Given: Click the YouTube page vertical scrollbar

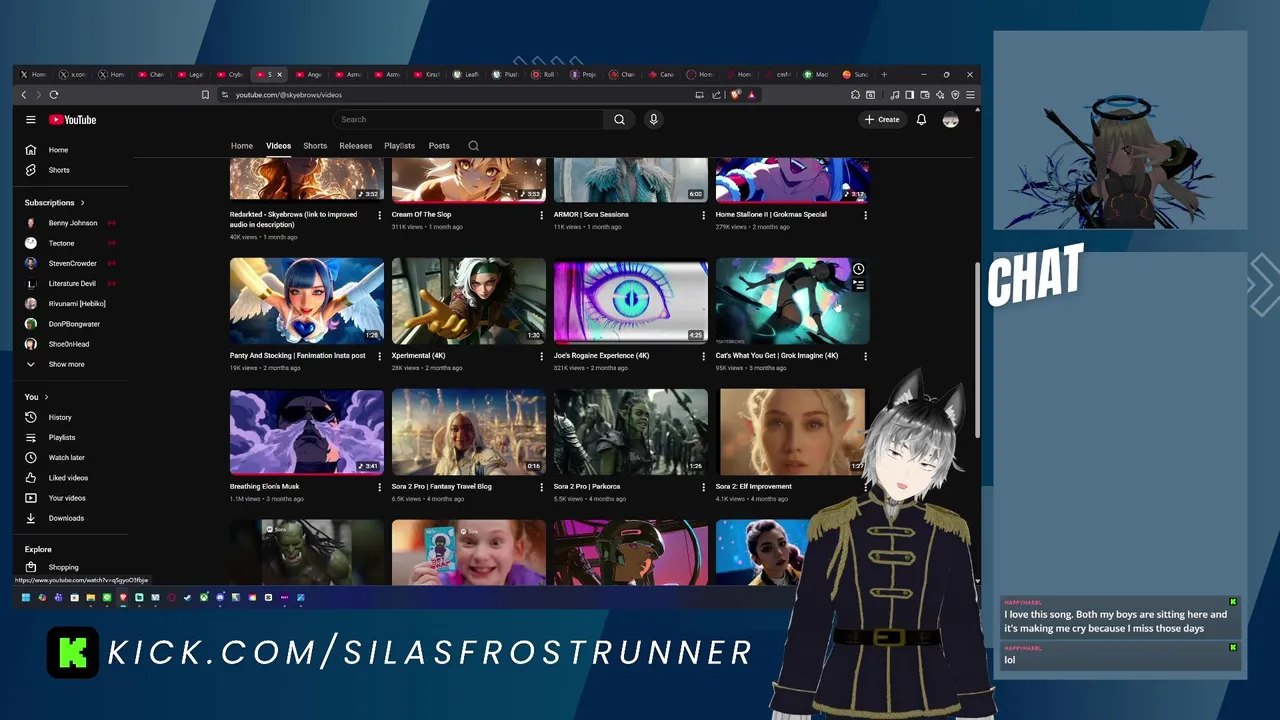Looking at the screenshot, I should pyautogui.click(x=977, y=350).
